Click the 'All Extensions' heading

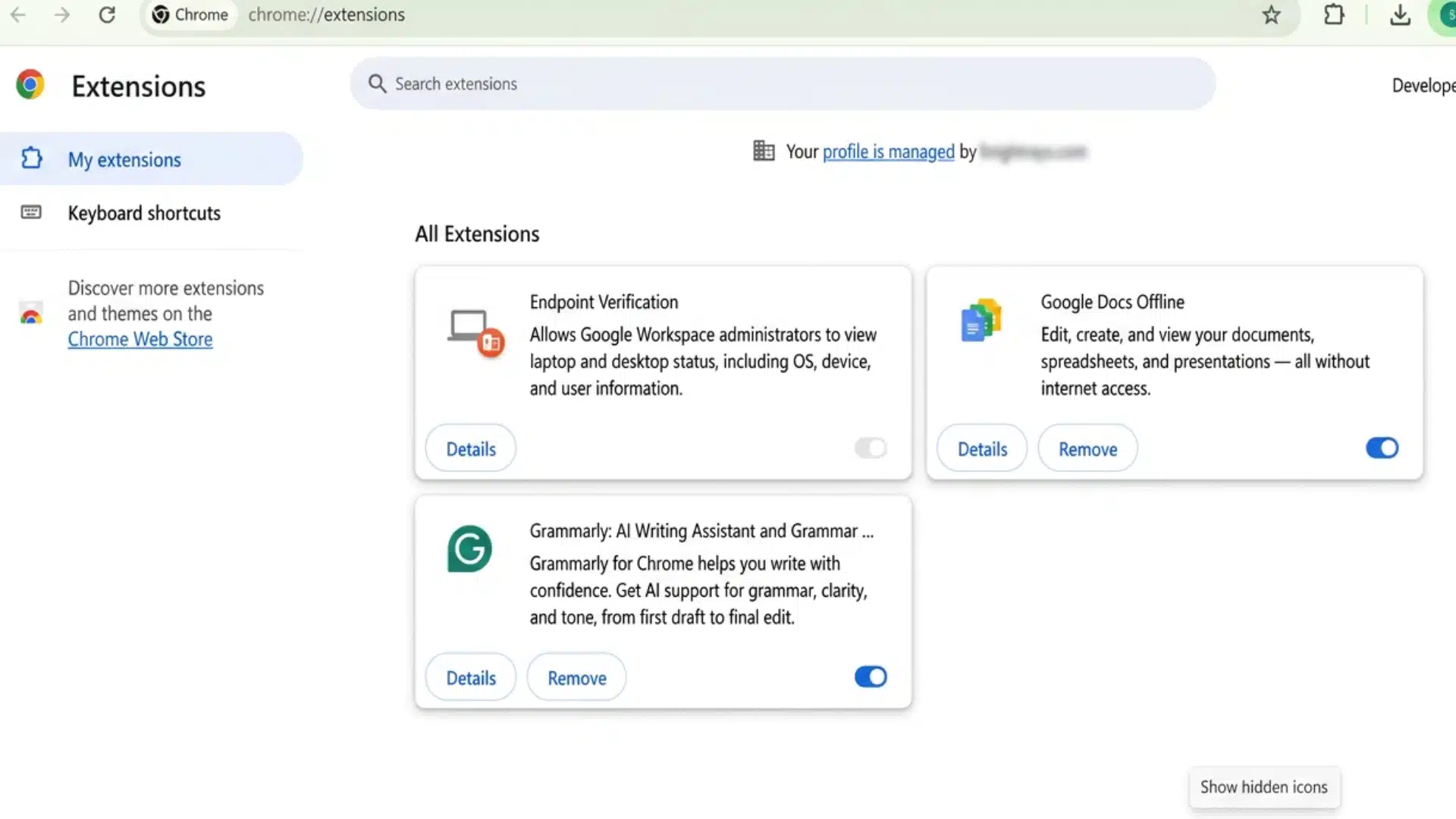pyautogui.click(x=477, y=234)
